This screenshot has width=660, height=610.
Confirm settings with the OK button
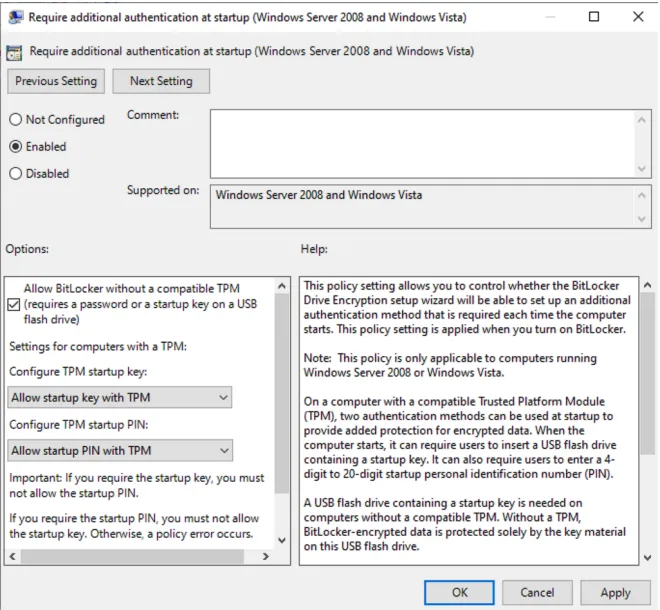point(459,592)
